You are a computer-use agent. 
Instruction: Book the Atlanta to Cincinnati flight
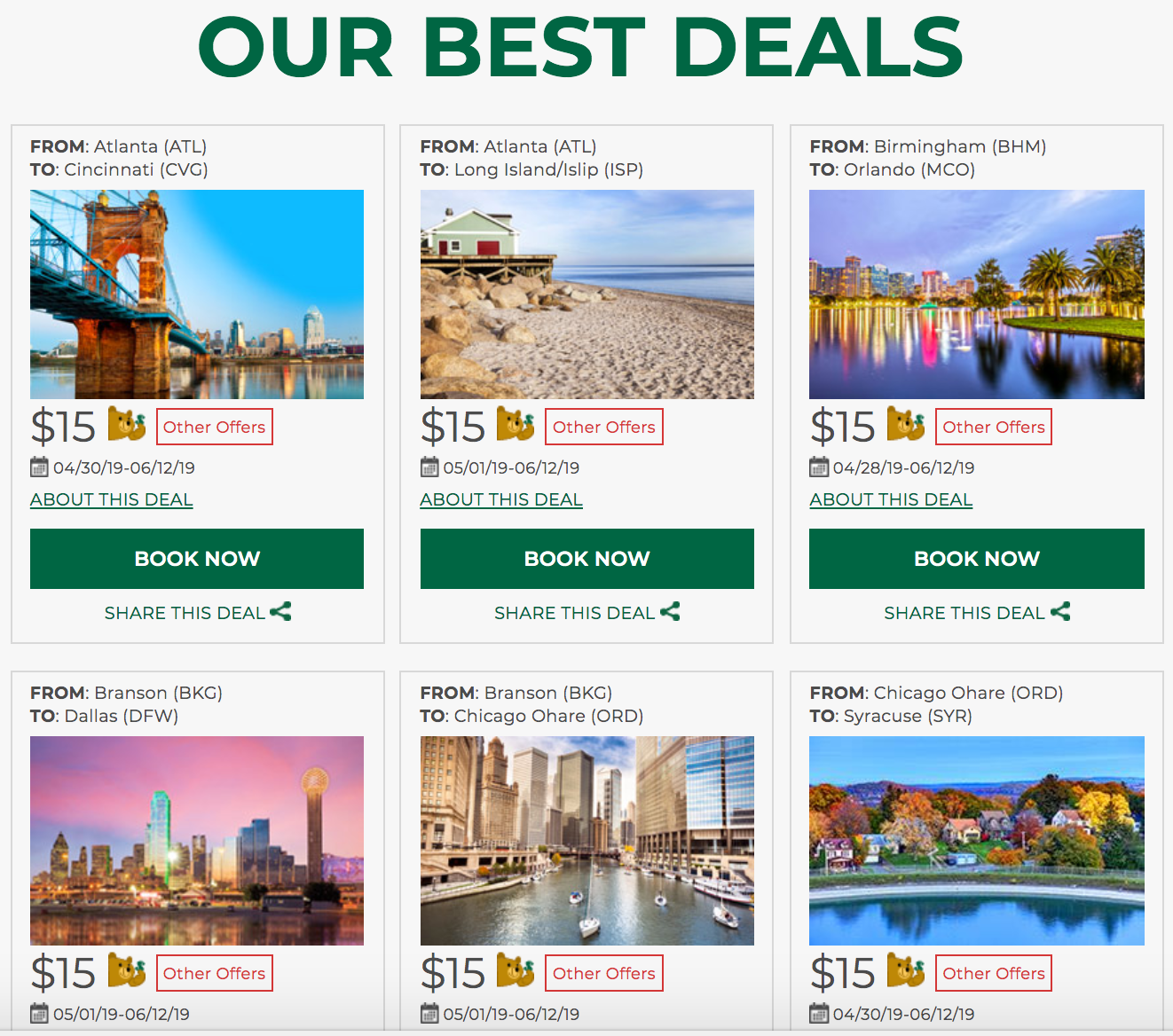[x=197, y=559]
